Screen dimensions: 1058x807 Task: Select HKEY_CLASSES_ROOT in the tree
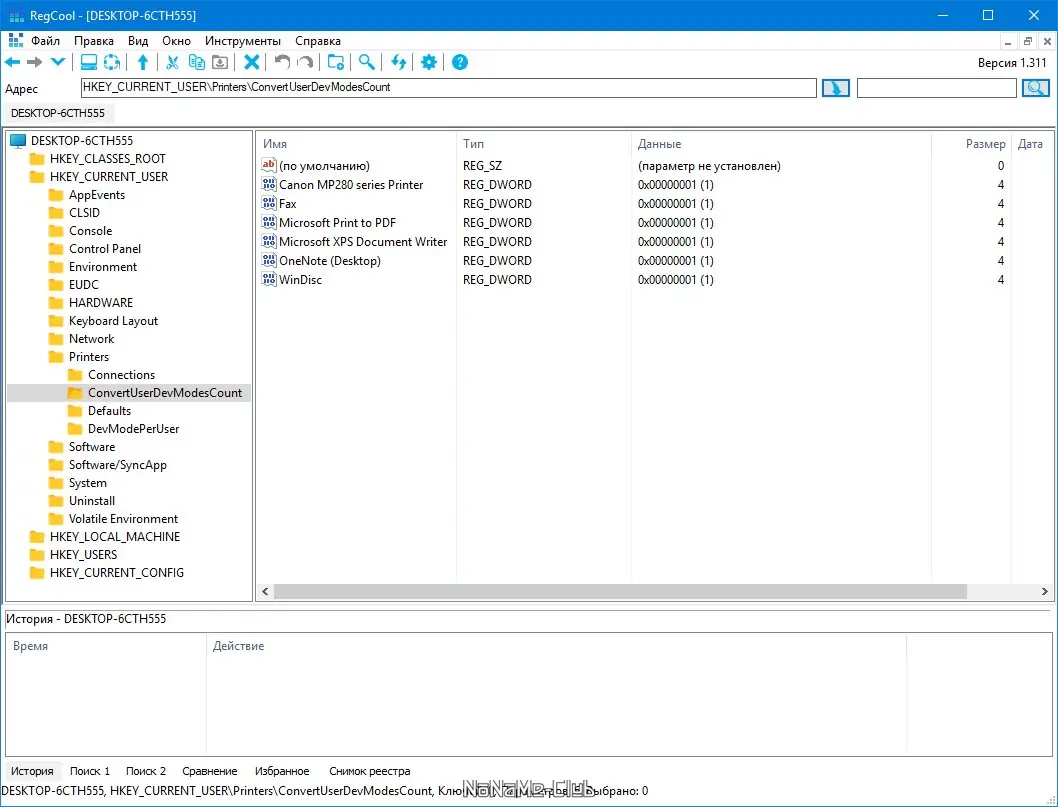coord(107,159)
